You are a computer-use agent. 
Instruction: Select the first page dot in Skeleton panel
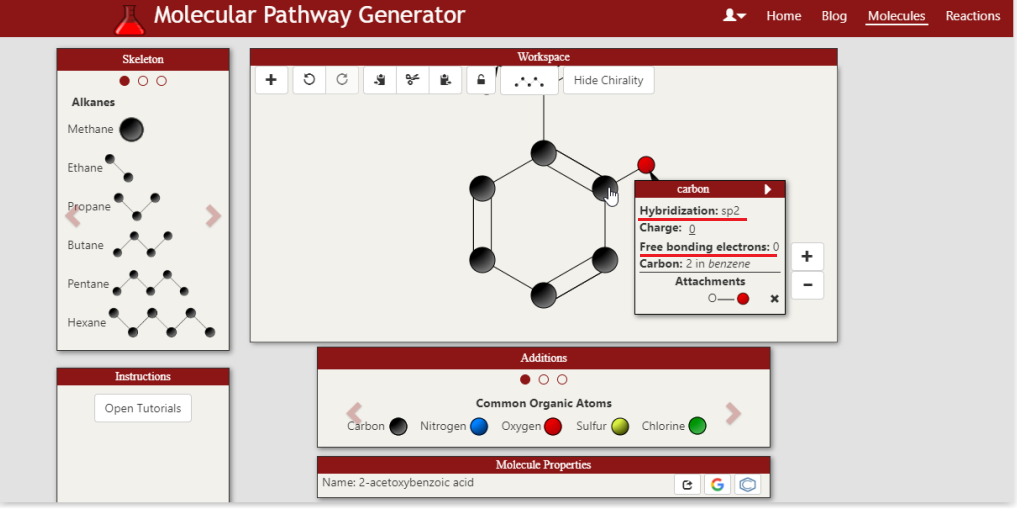pos(124,81)
